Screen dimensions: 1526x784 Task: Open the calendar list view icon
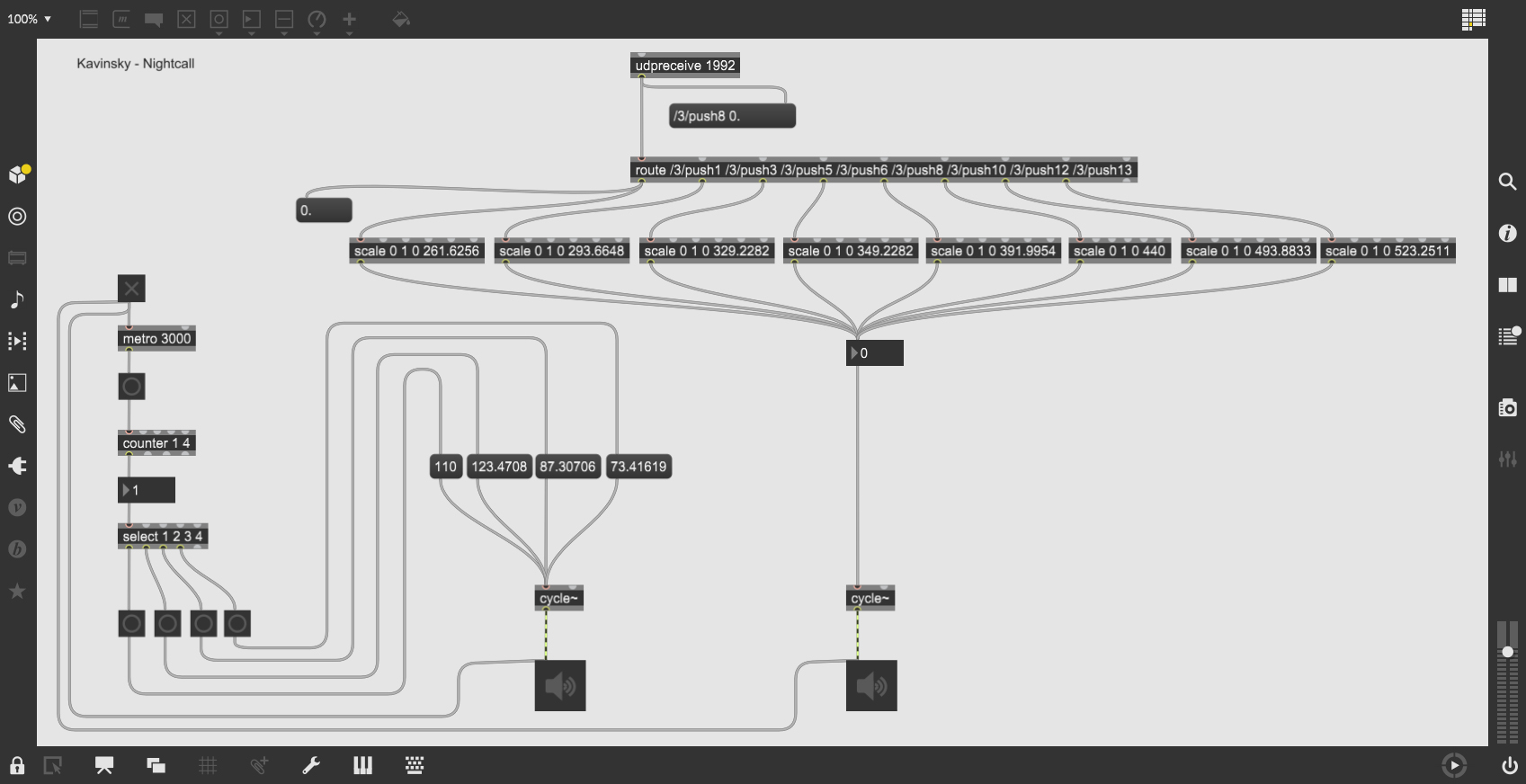click(x=1473, y=19)
